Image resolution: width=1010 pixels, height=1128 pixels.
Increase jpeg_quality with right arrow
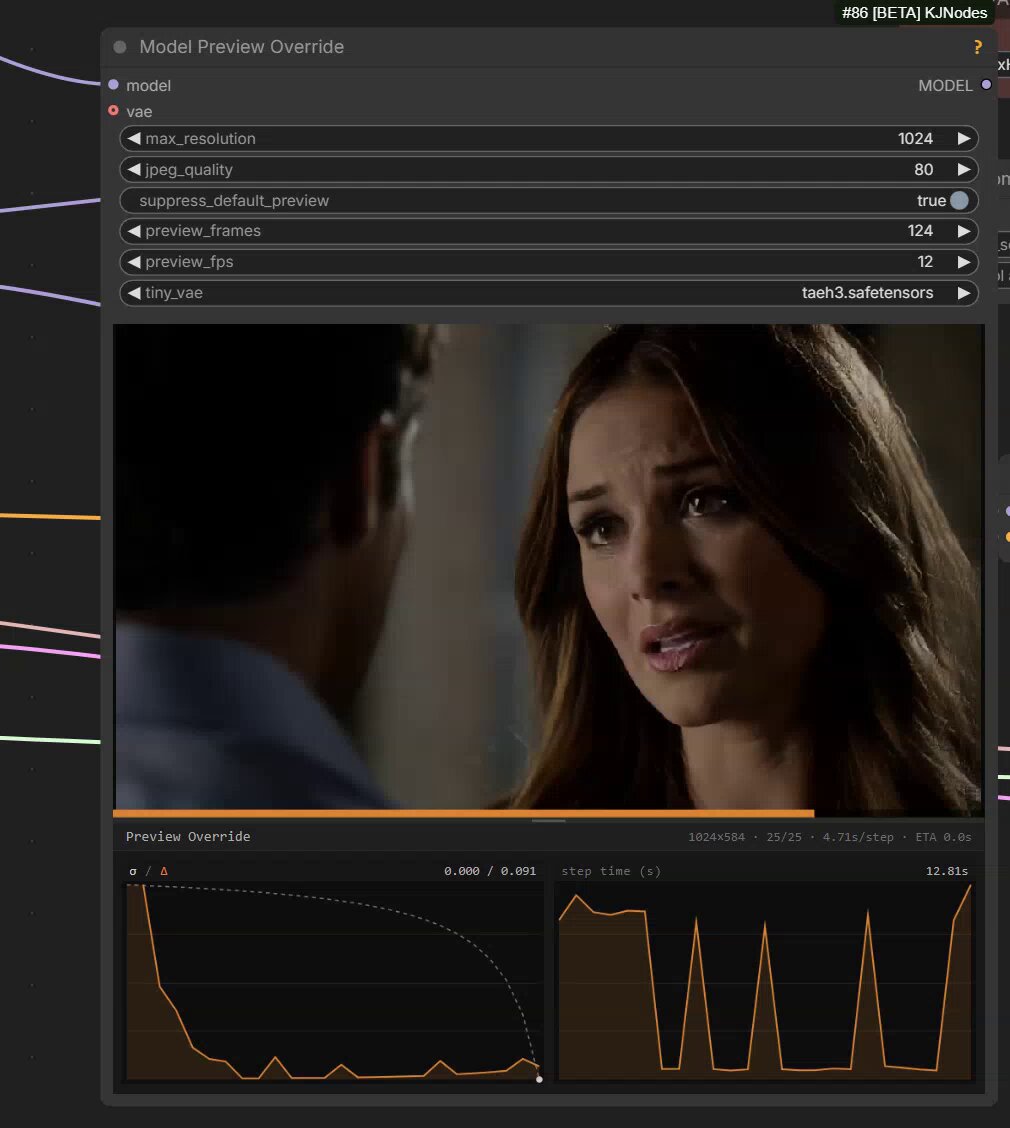pos(964,169)
